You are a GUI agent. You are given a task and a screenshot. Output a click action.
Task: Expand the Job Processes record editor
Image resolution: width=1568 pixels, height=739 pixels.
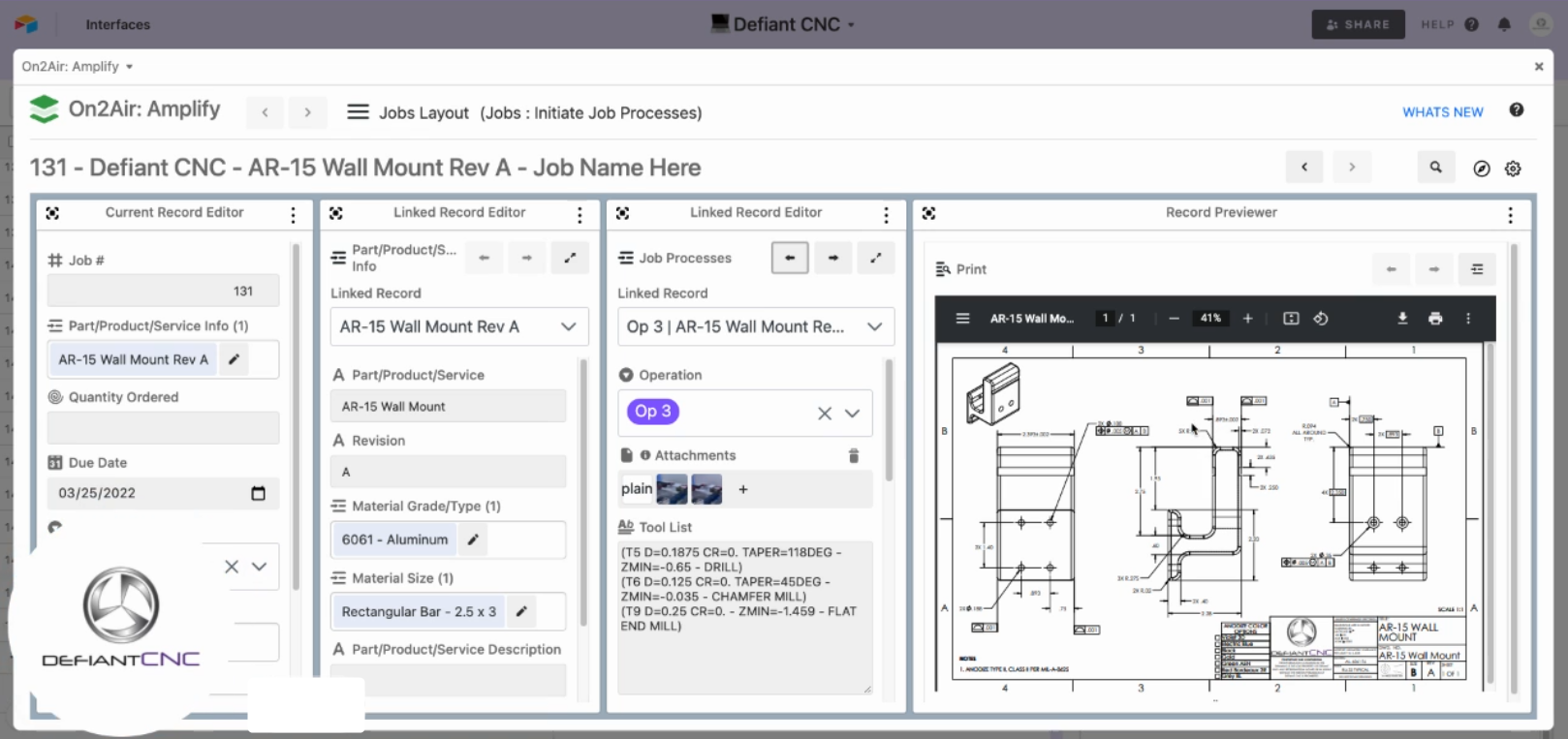click(x=876, y=258)
